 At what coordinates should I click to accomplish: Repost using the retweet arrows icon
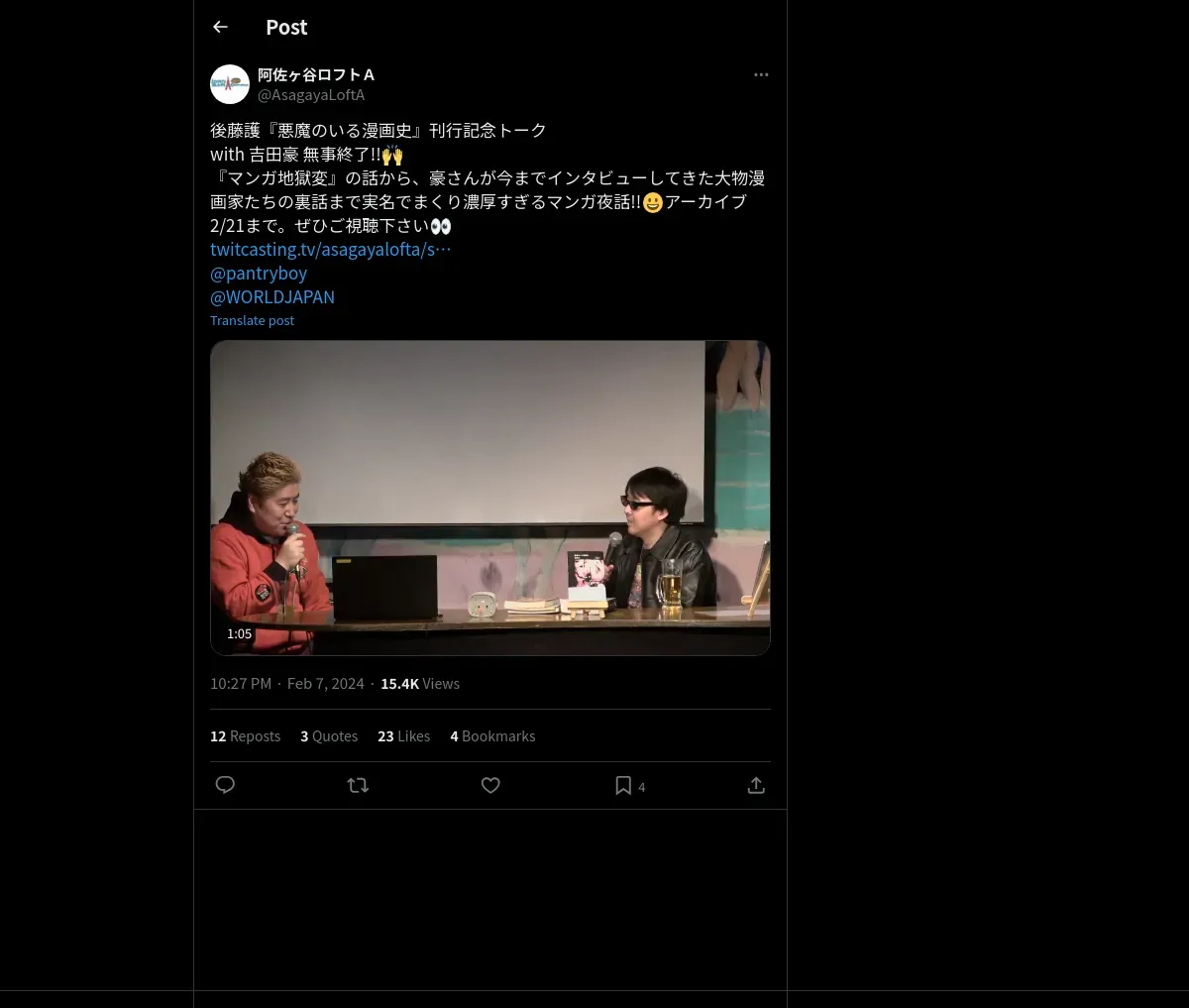click(358, 785)
